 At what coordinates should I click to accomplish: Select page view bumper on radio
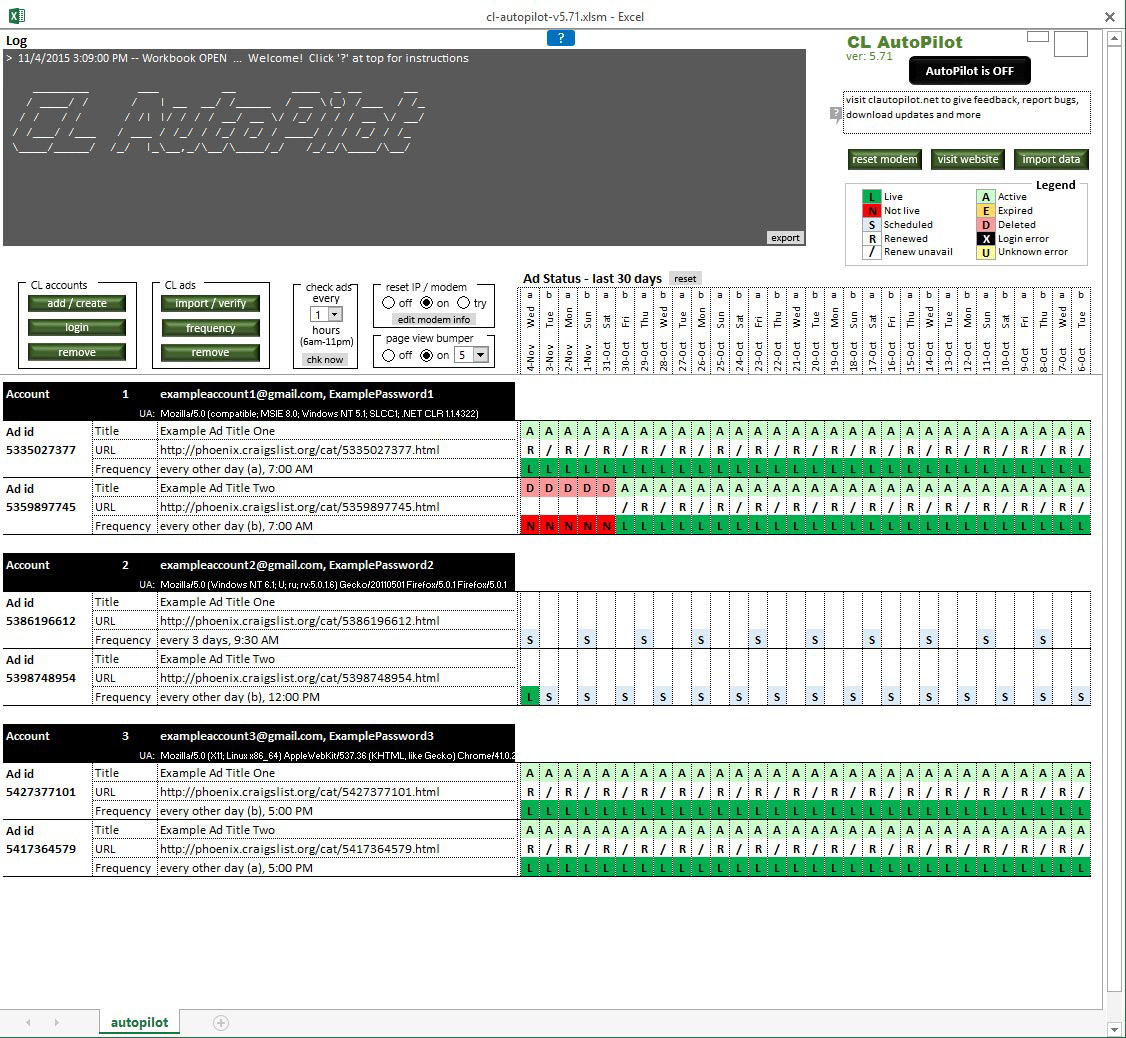tap(427, 355)
